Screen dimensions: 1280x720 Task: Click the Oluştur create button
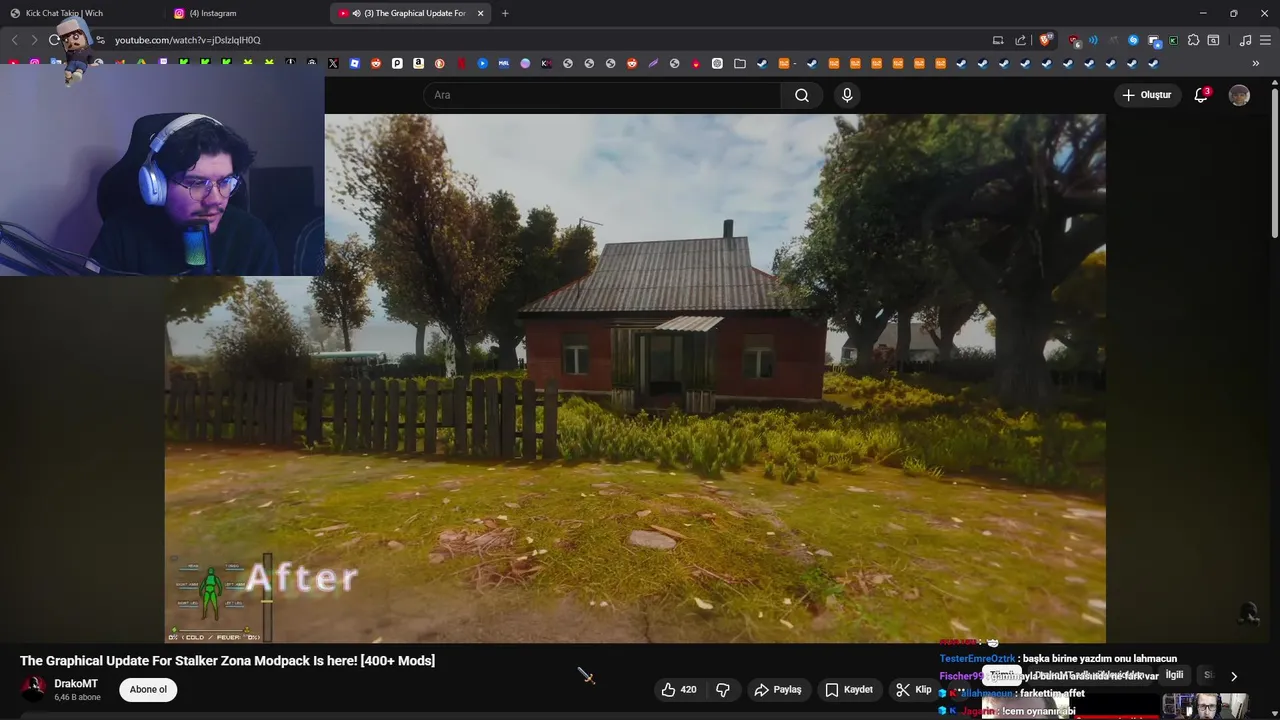click(x=1147, y=95)
